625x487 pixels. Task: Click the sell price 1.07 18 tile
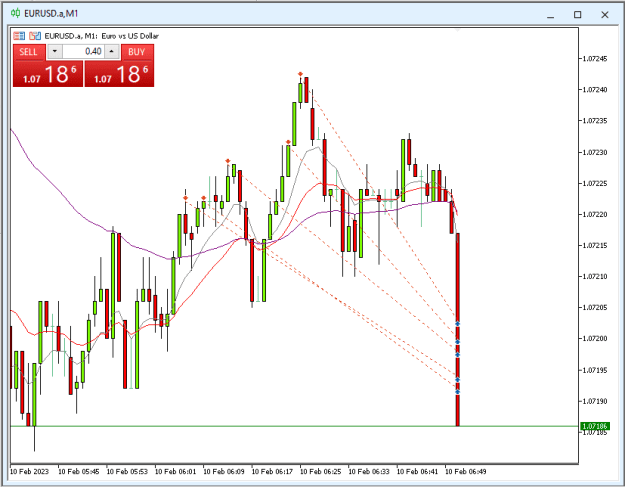(x=48, y=74)
